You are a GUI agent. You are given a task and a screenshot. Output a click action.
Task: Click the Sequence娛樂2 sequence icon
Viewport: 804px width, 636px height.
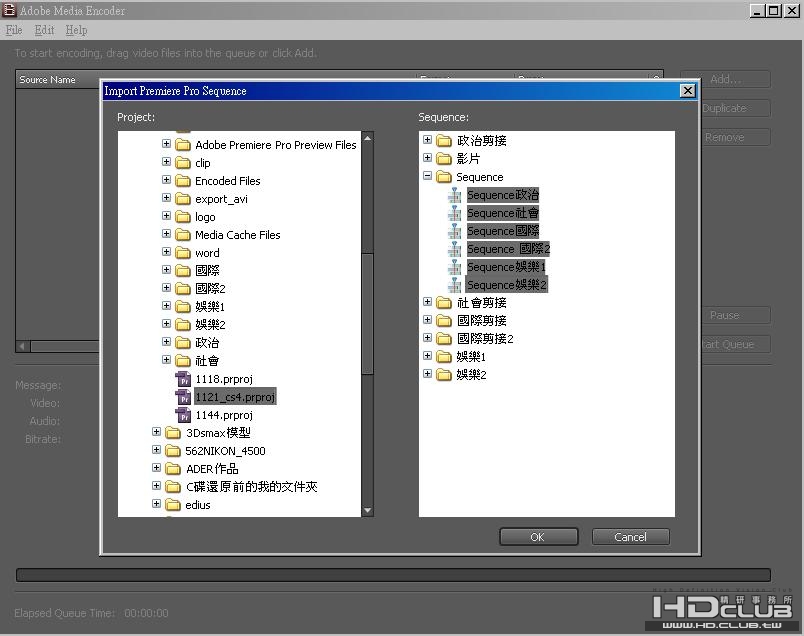(x=454, y=285)
